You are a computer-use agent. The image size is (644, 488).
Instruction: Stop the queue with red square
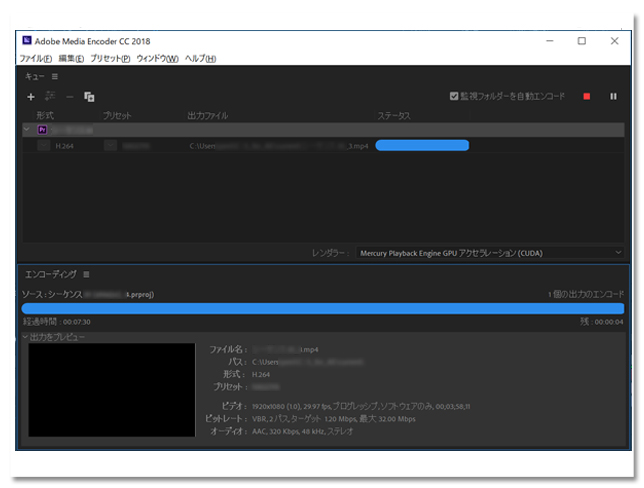[586, 96]
